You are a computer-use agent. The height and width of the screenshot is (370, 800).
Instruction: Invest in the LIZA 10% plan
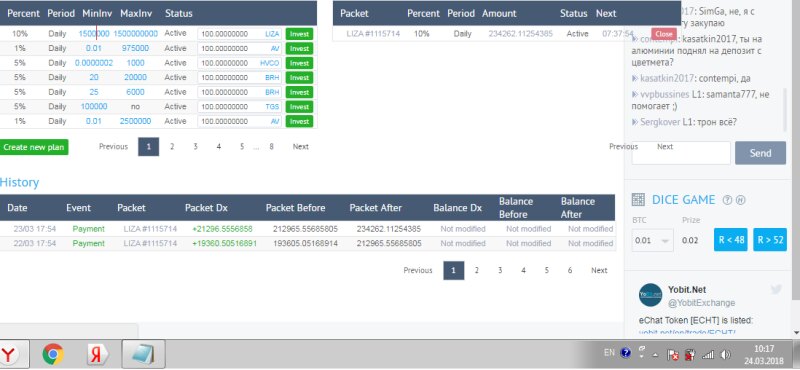(299, 34)
